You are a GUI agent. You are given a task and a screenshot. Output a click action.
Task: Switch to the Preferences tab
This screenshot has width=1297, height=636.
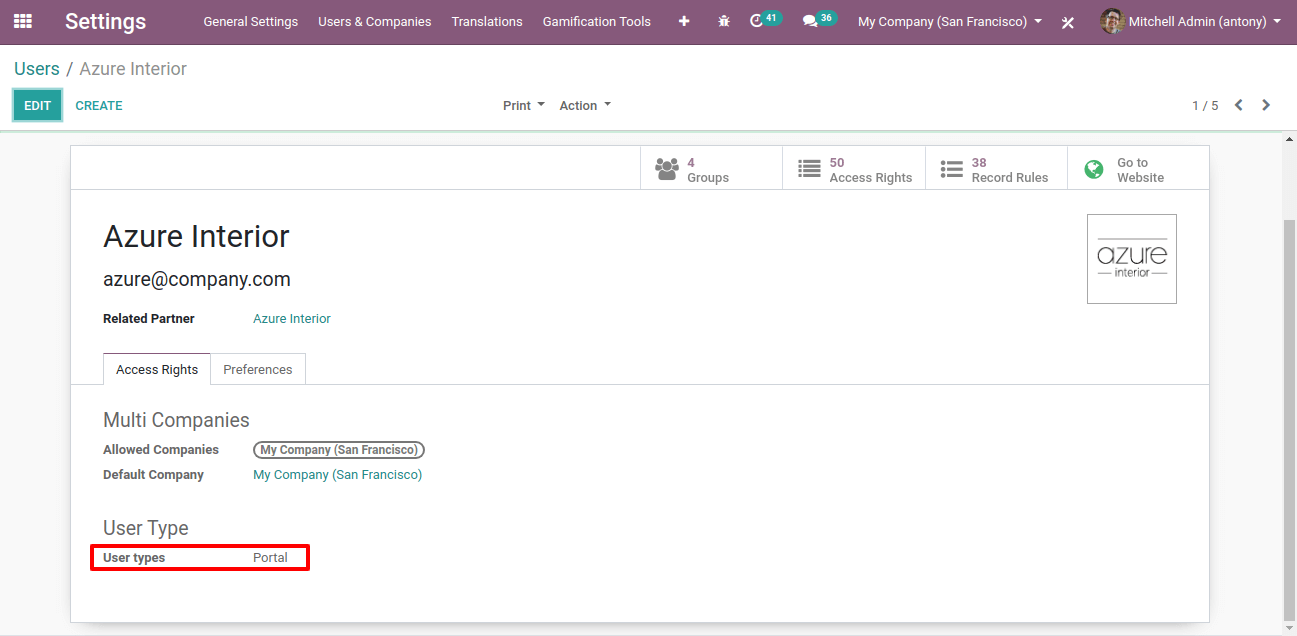tap(258, 369)
